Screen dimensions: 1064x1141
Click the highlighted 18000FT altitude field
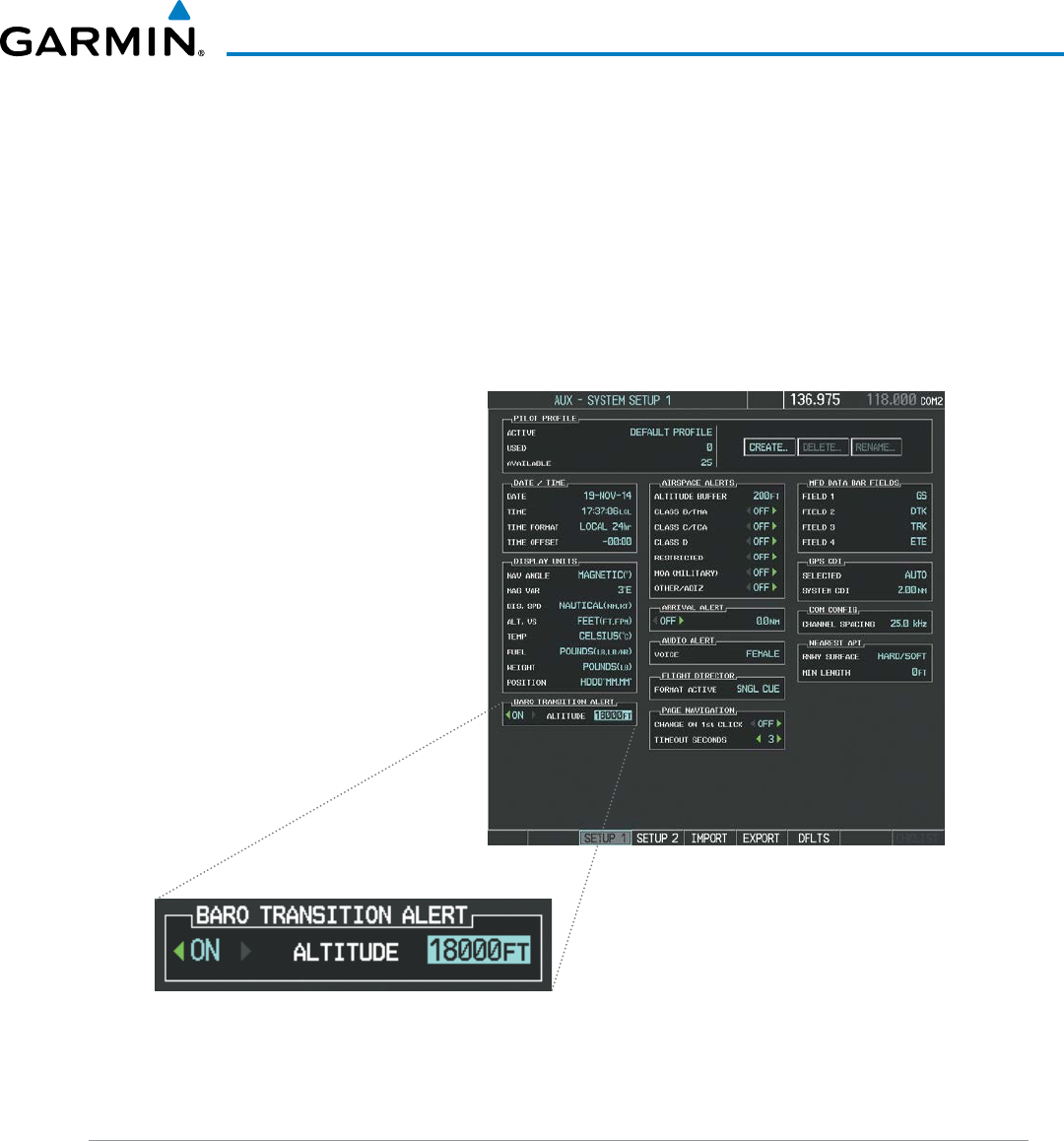[x=613, y=716]
